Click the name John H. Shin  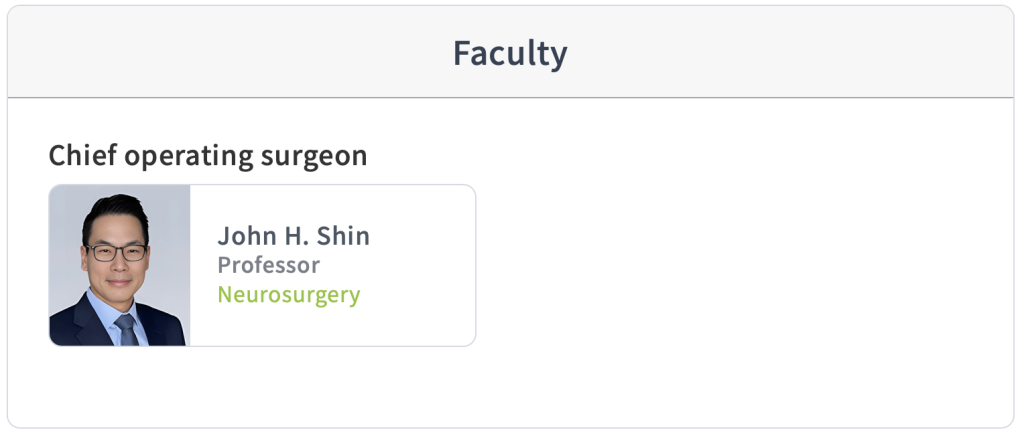pos(293,236)
